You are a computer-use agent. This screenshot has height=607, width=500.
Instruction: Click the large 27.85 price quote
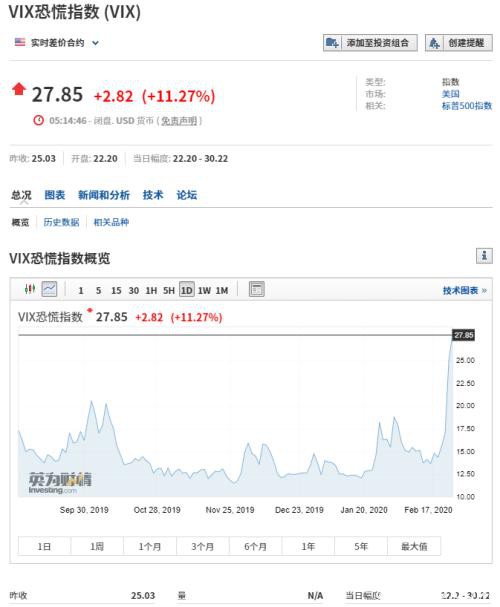click(57, 95)
